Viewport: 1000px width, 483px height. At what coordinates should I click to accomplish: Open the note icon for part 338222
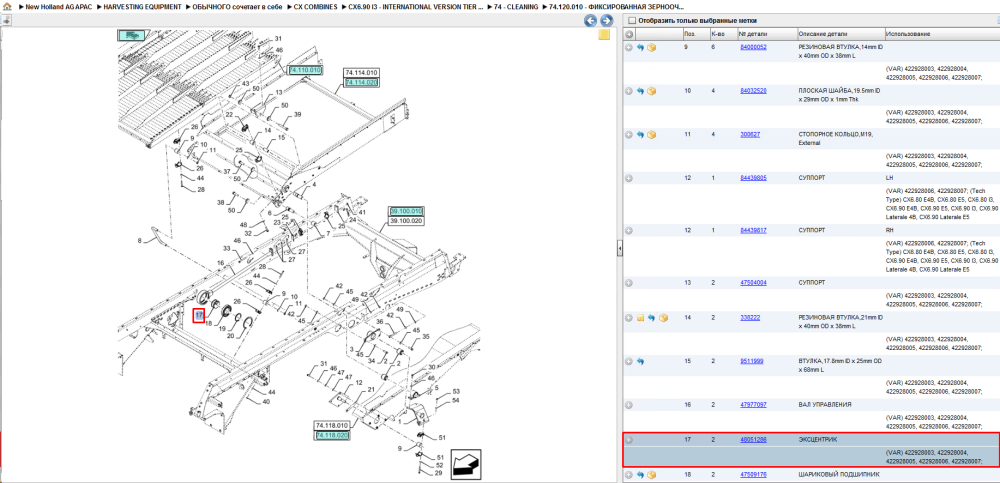tap(640, 318)
